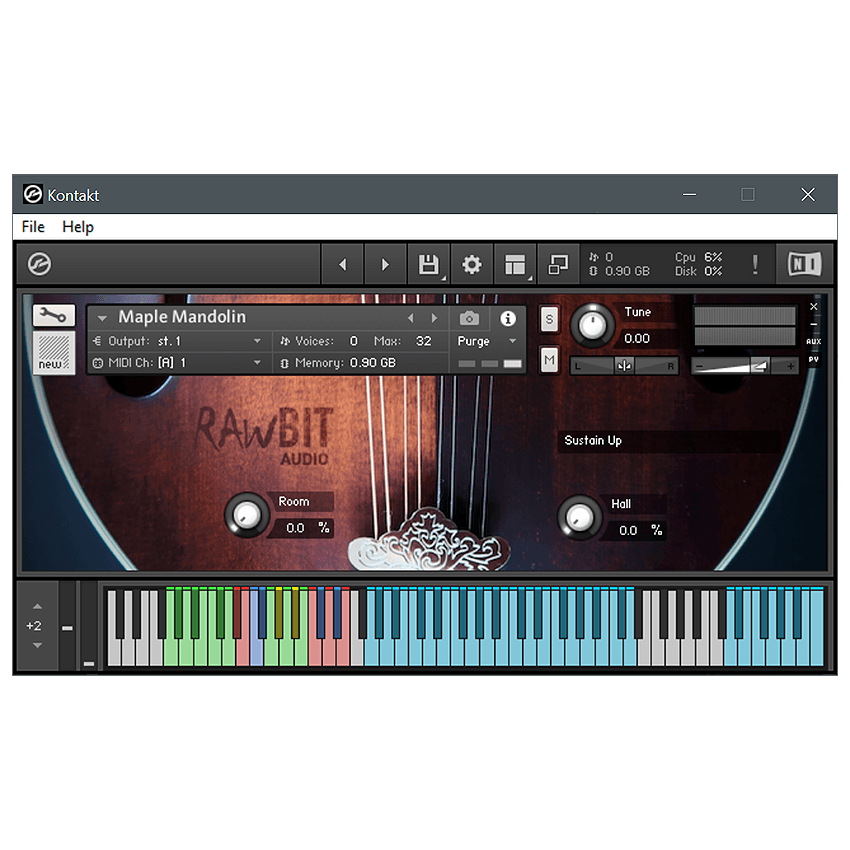Click the save patch disk icon
The width and height of the screenshot is (850, 850).
[429, 263]
